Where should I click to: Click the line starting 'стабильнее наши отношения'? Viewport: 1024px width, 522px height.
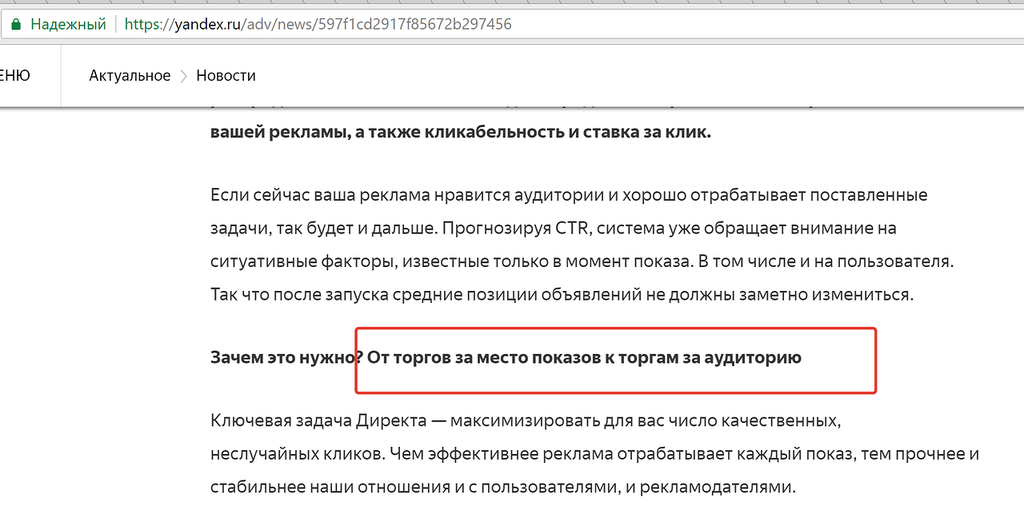[504, 487]
